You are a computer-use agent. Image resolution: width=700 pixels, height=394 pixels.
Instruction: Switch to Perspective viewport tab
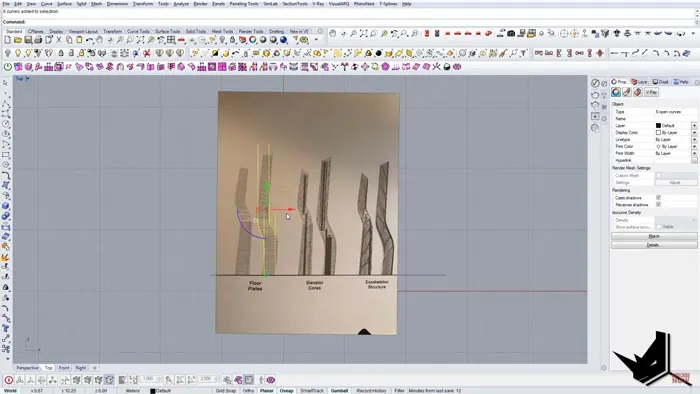[x=27, y=368]
